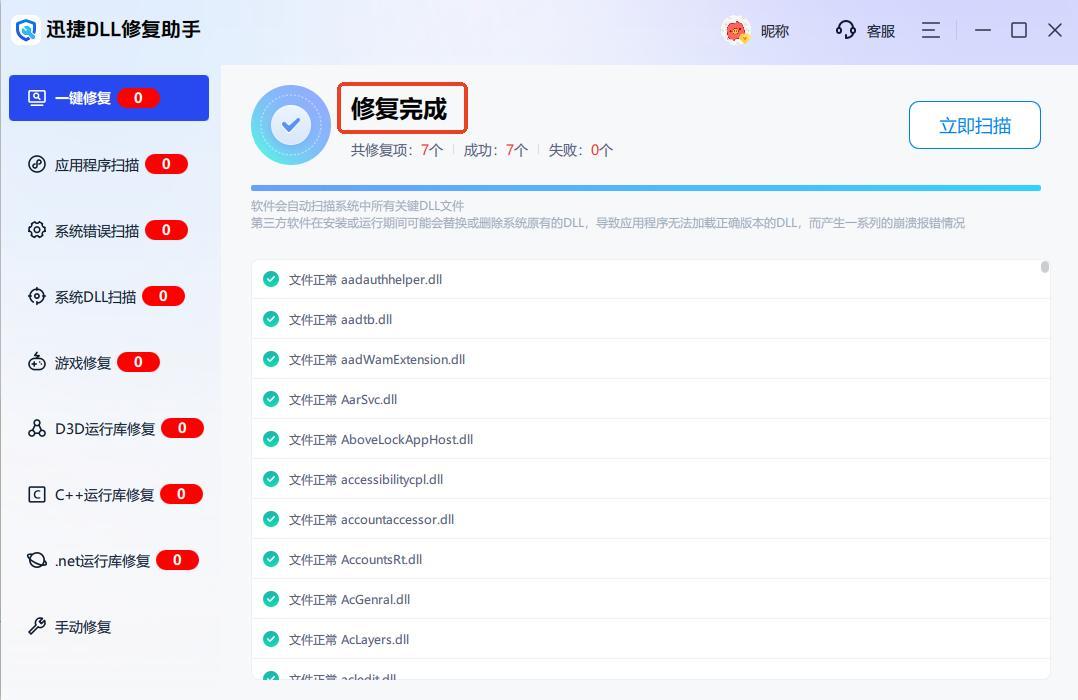1078x700 pixels.
Task: Click the user avatar icon
Action: pos(736,31)
